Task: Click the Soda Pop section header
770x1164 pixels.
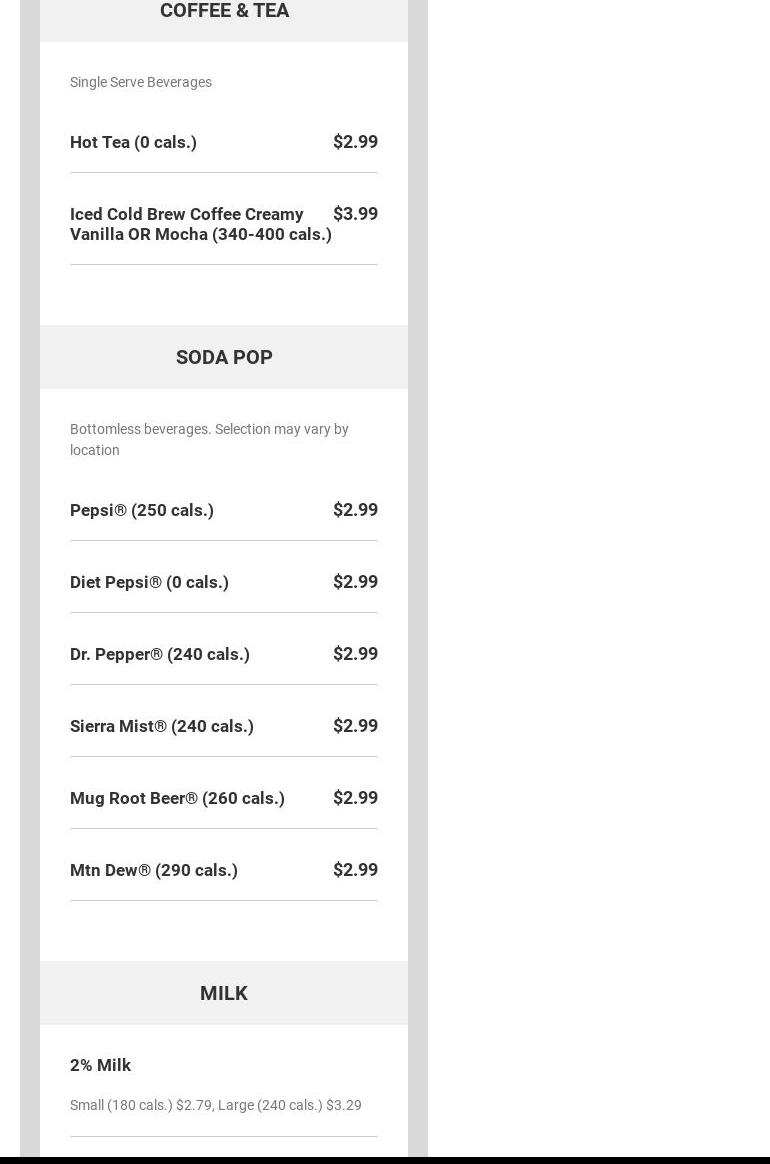Action: 224,357
